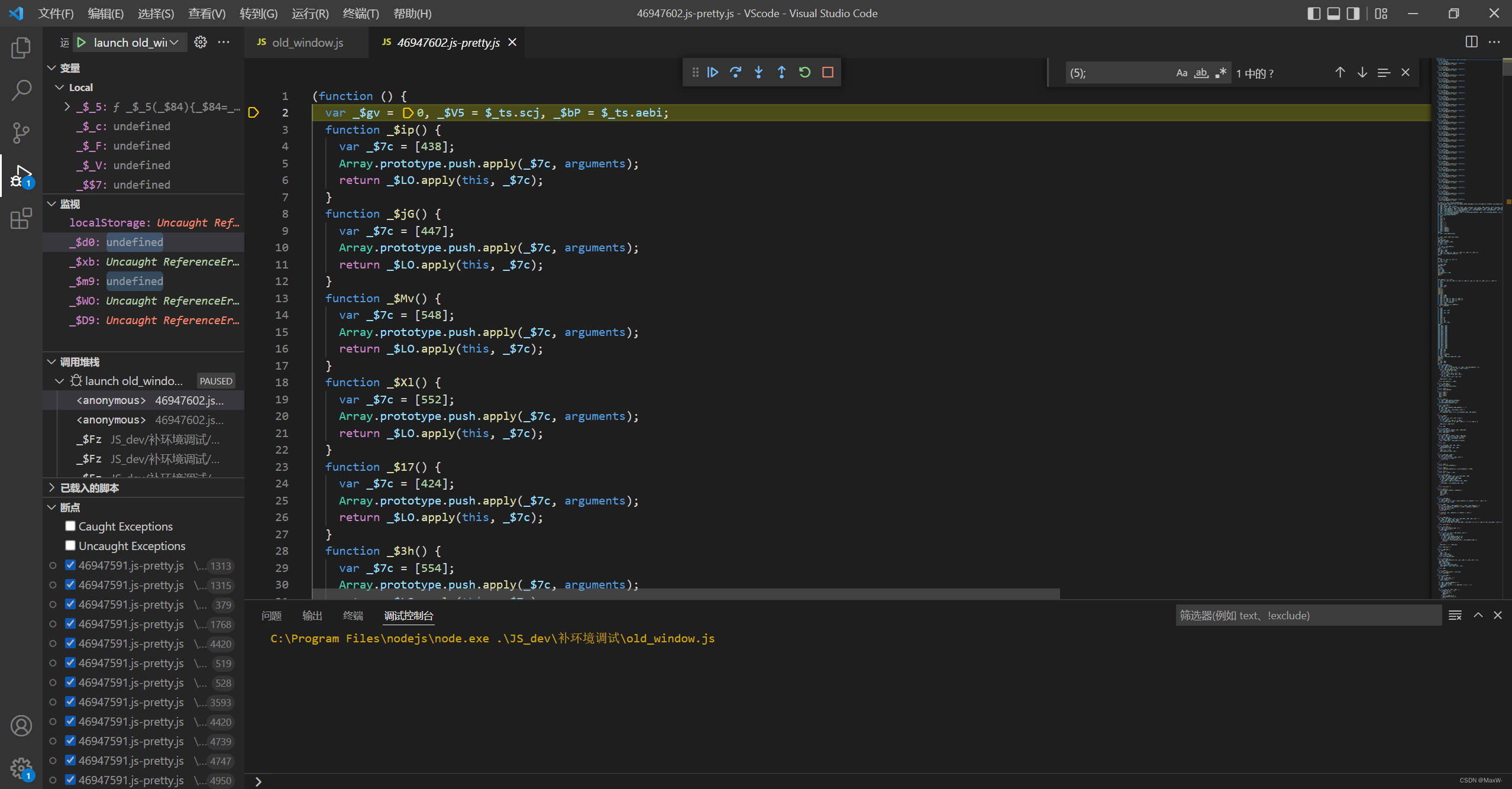
Task: Click the debug Continue button
Action: click(713, 72)
